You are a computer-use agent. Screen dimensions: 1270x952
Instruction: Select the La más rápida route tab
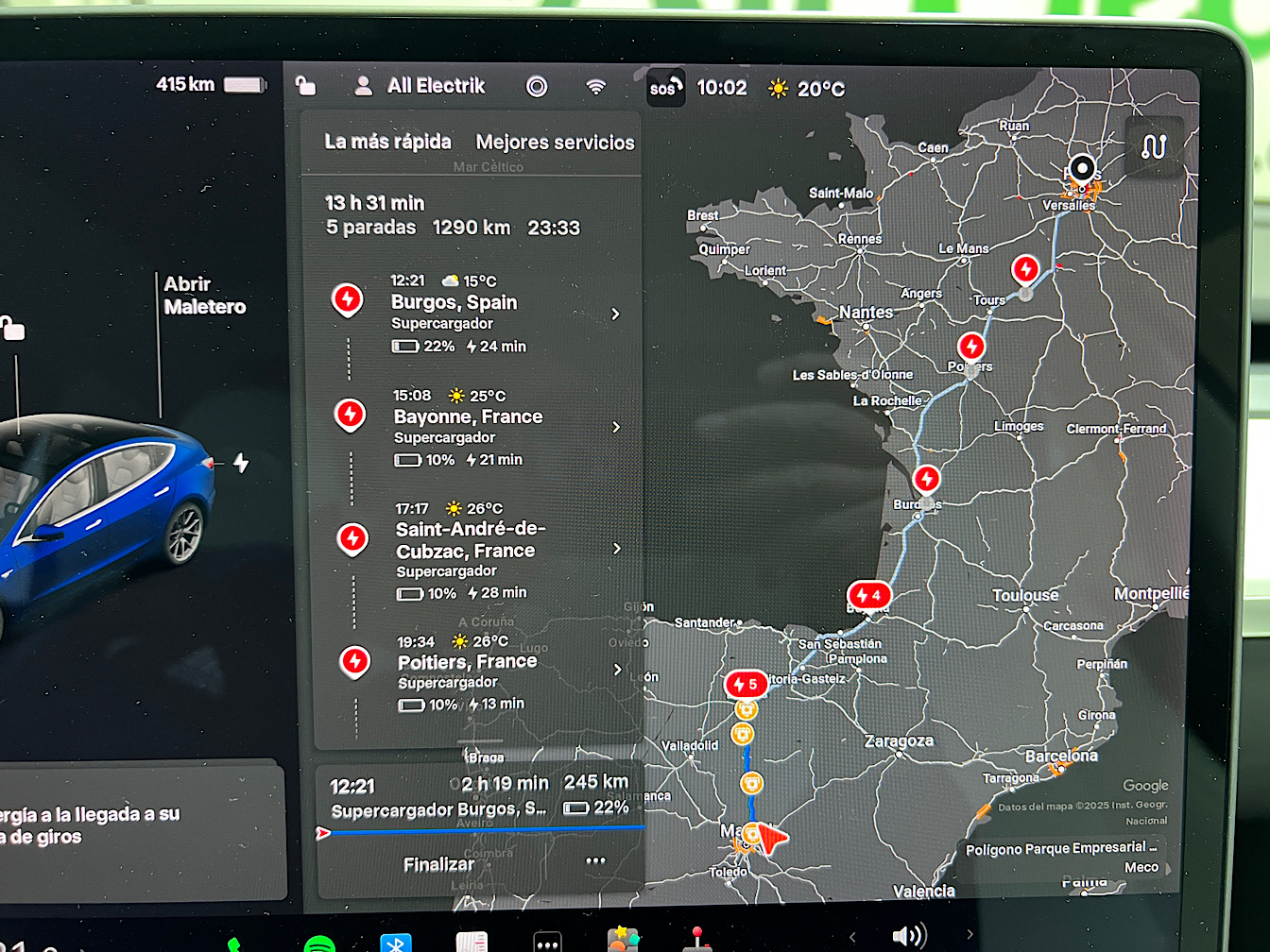(x=387, y=142)
